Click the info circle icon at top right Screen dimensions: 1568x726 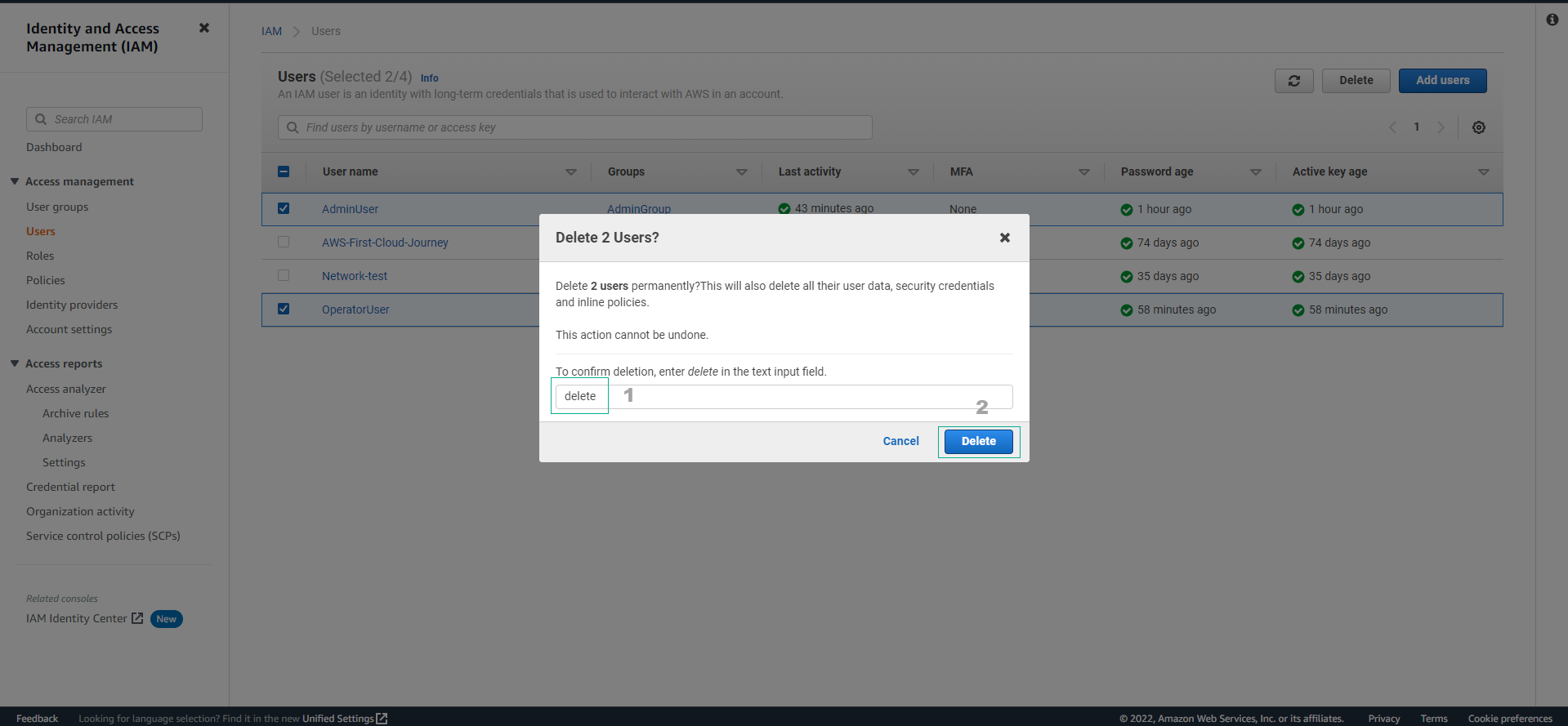1552,20
